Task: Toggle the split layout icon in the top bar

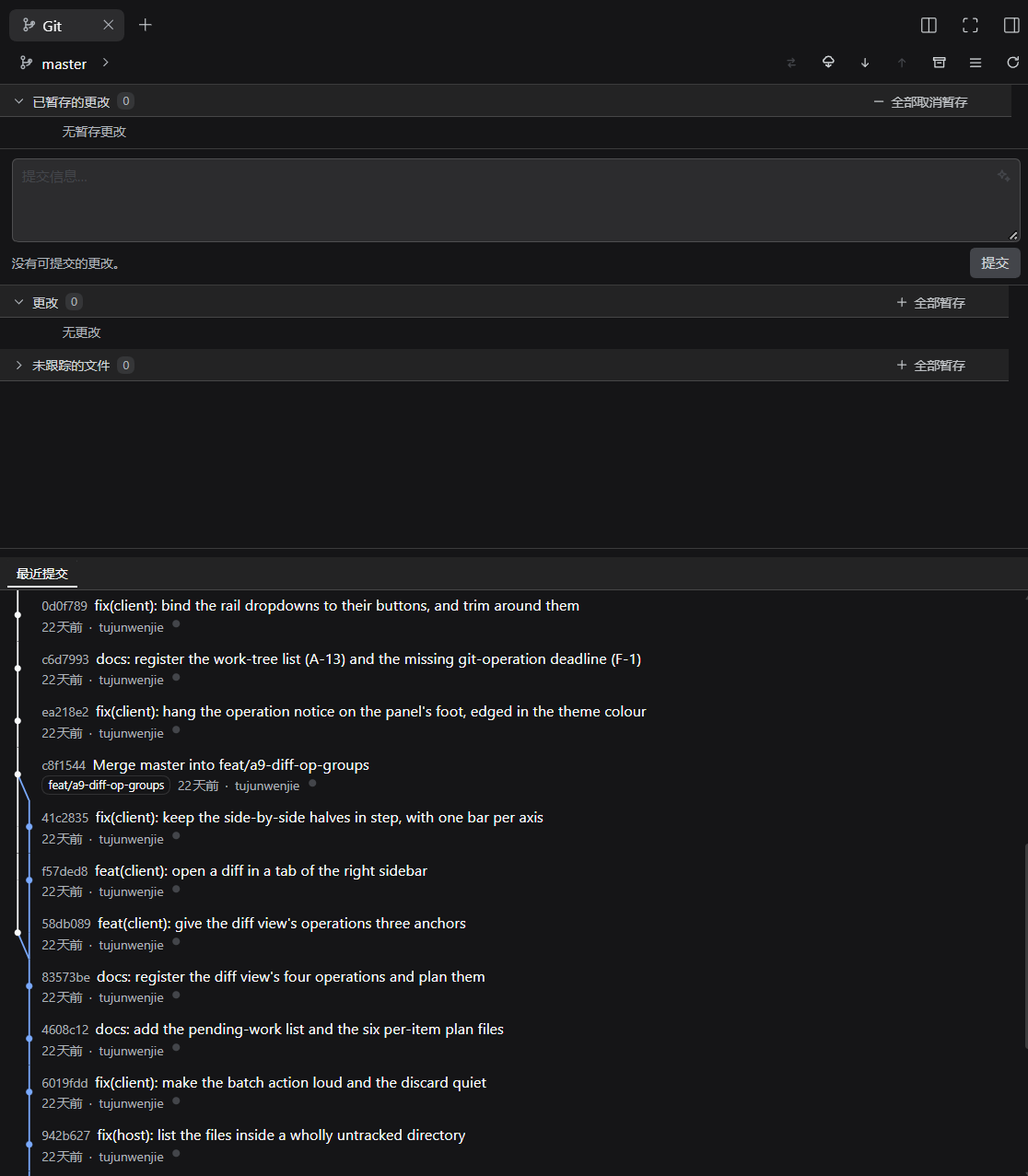Action: point(929,25)
